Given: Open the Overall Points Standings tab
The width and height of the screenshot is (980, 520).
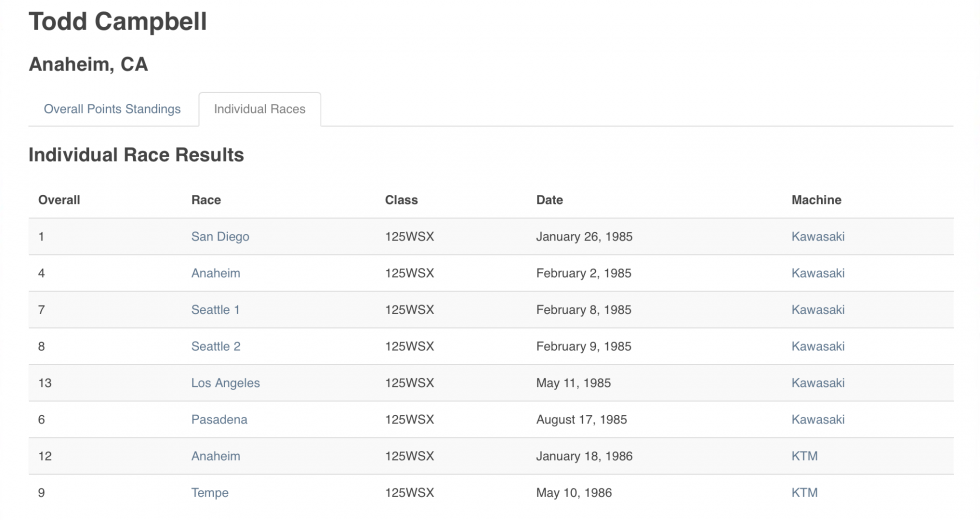Looking at the screenshot, I should click(112, 109).
